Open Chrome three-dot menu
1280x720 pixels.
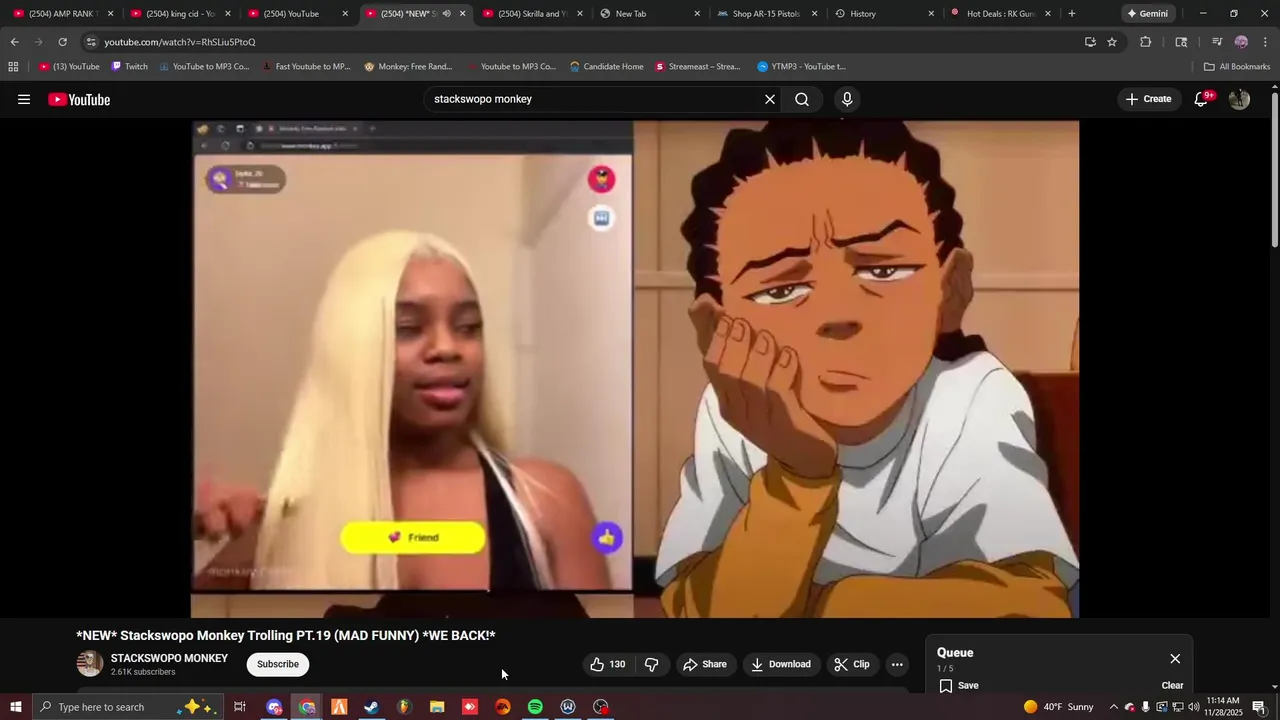coord(1266,42)
